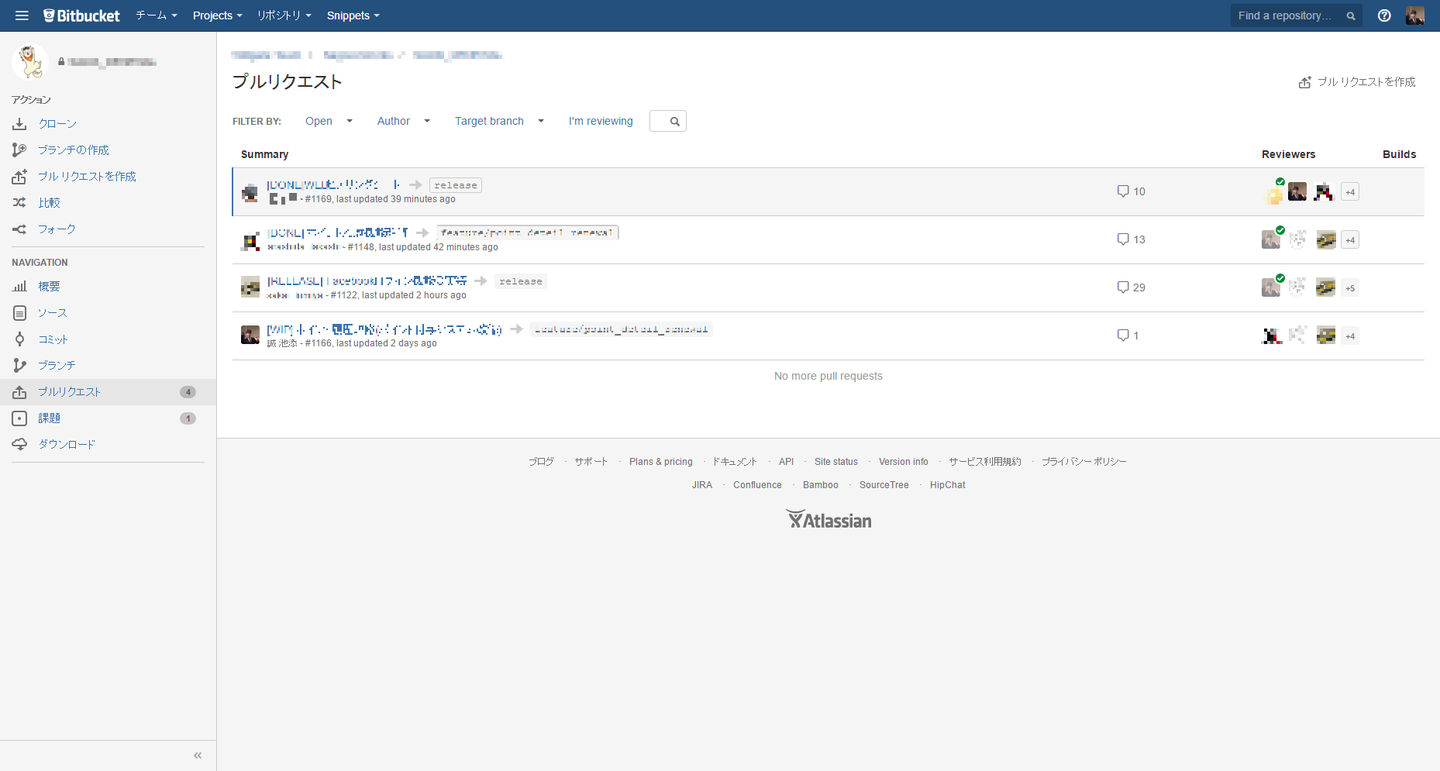This screenshot has height=771, width=1440.
Task: Open the user profile avatar menu
Action: [1415, 16]
